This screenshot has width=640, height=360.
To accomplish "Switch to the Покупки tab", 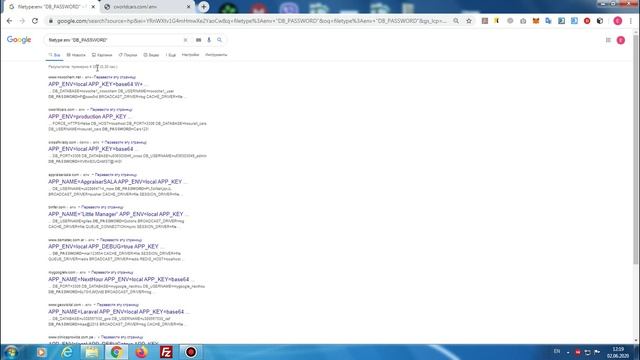I will (128, 55).
